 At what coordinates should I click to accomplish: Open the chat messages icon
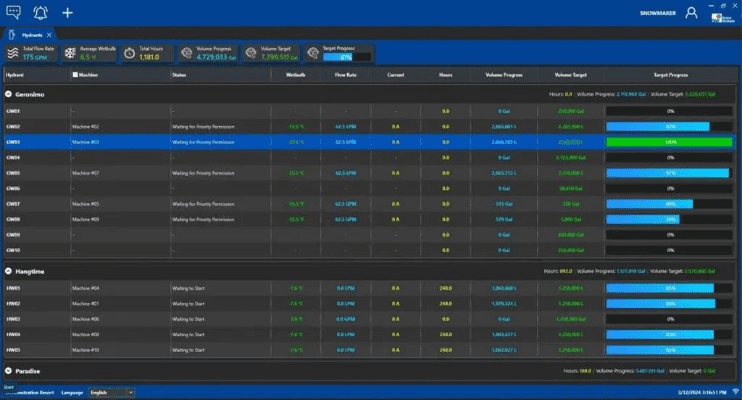(x=12, y=12)
